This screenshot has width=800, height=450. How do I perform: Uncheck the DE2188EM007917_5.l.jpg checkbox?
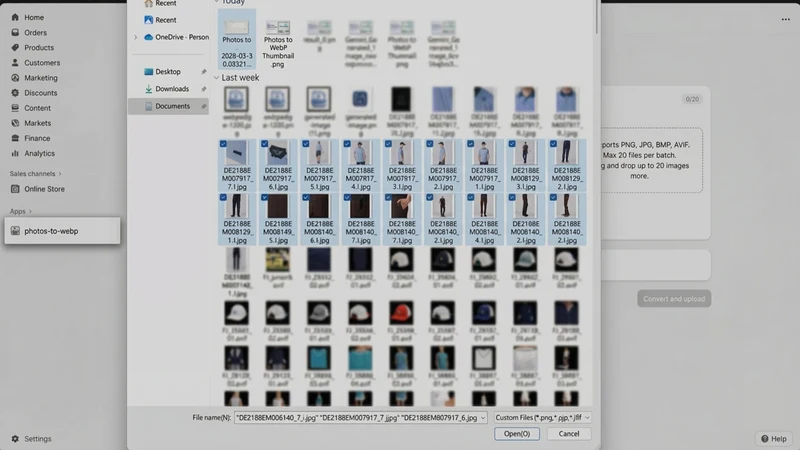tap(306, 144)
